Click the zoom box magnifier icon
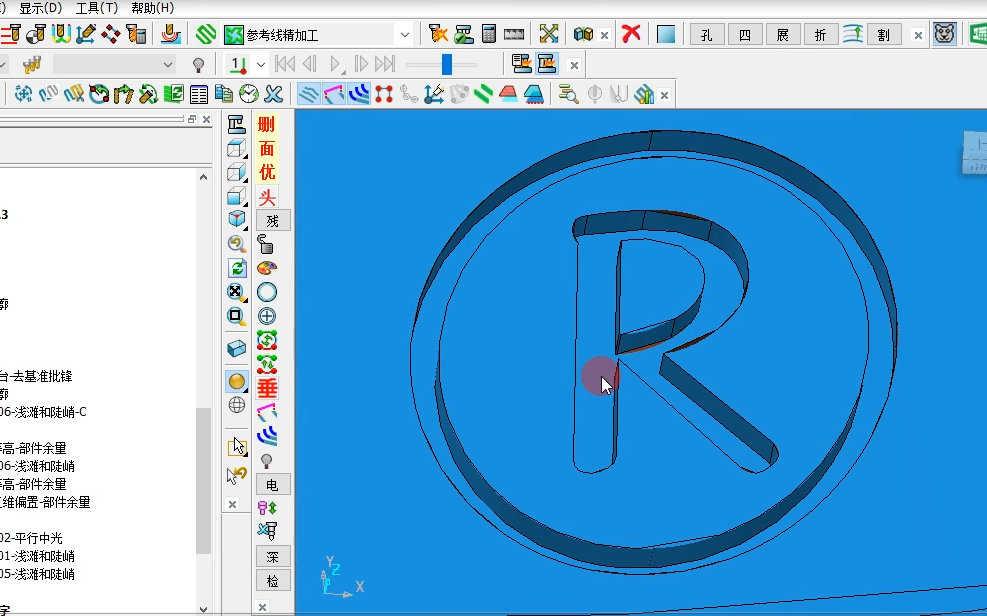This screenshot has height=616, width=987. coord(237,316)
